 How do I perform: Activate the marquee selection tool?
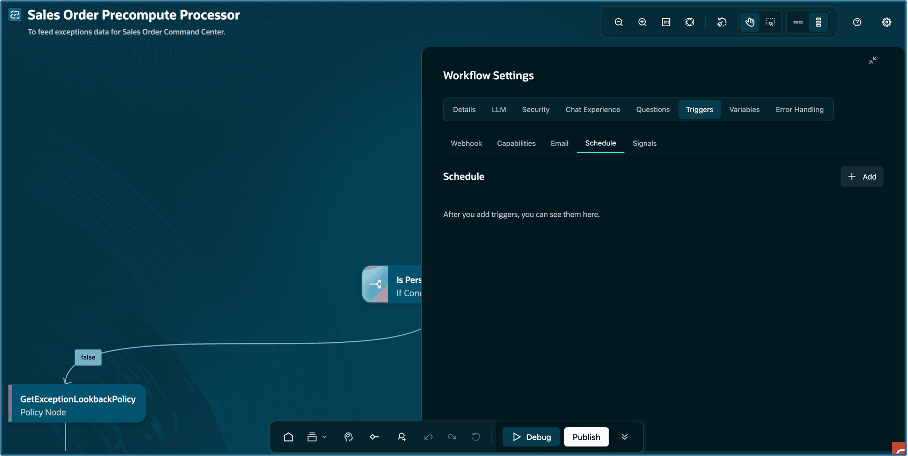tap(770, 22)
